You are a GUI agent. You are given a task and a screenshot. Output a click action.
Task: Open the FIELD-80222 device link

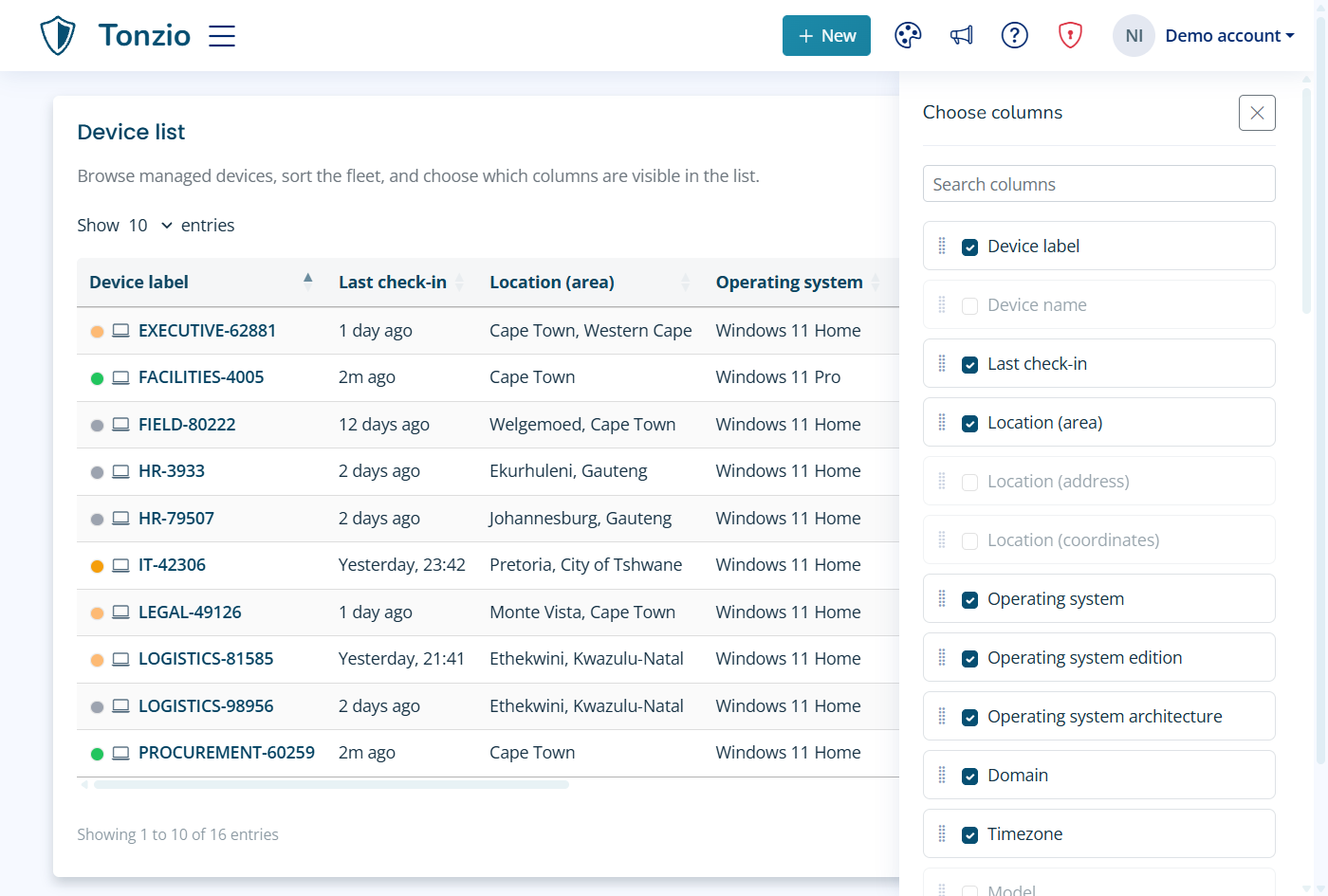[x=187, y=425]
